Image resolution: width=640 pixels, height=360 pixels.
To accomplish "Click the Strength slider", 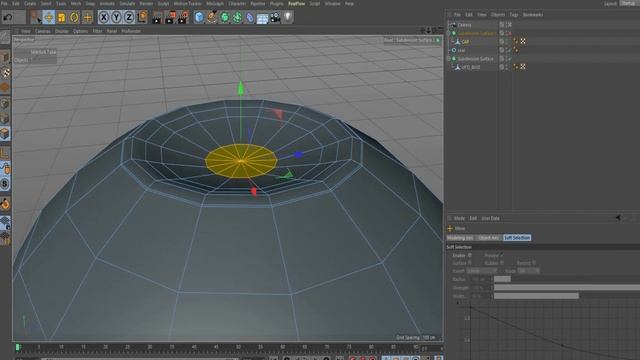I will 567,288.
